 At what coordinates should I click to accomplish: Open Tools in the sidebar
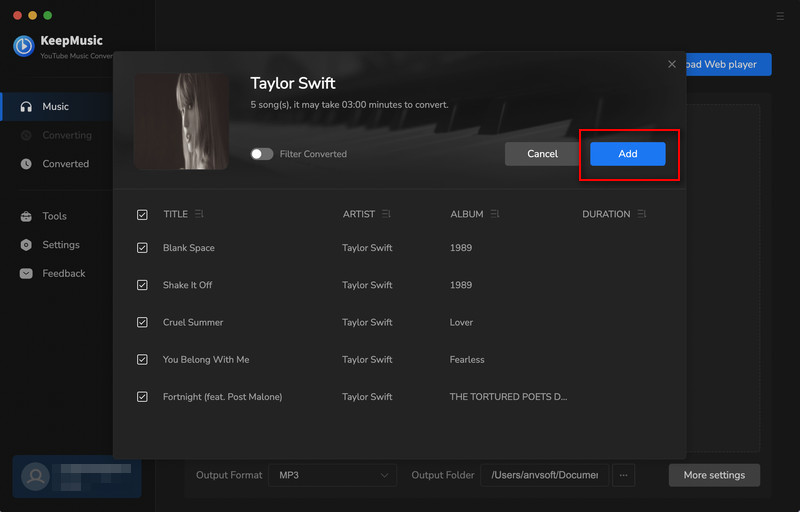[56, 216]
